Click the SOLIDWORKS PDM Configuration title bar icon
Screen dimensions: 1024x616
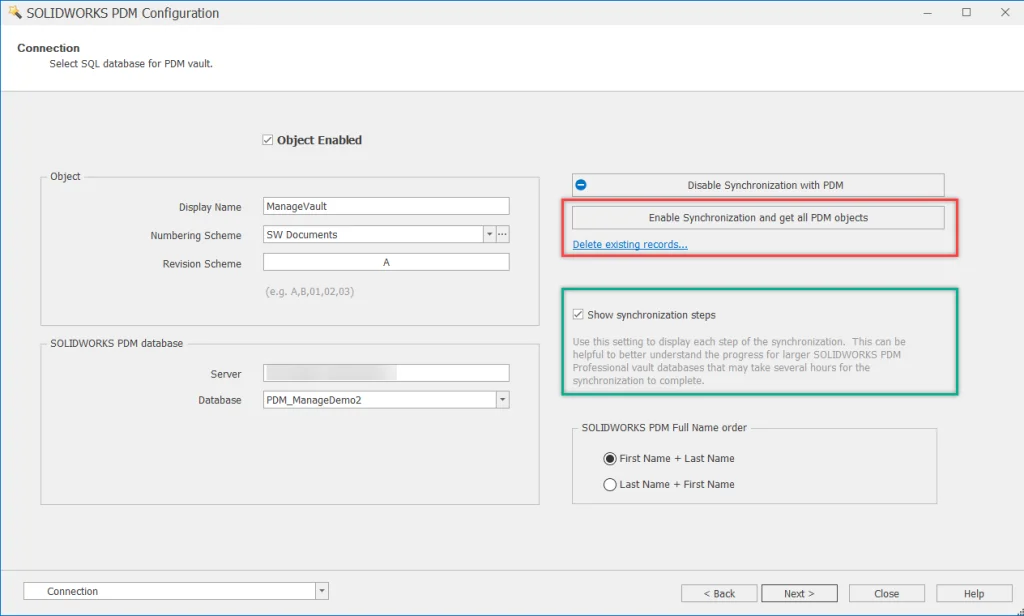14,13
